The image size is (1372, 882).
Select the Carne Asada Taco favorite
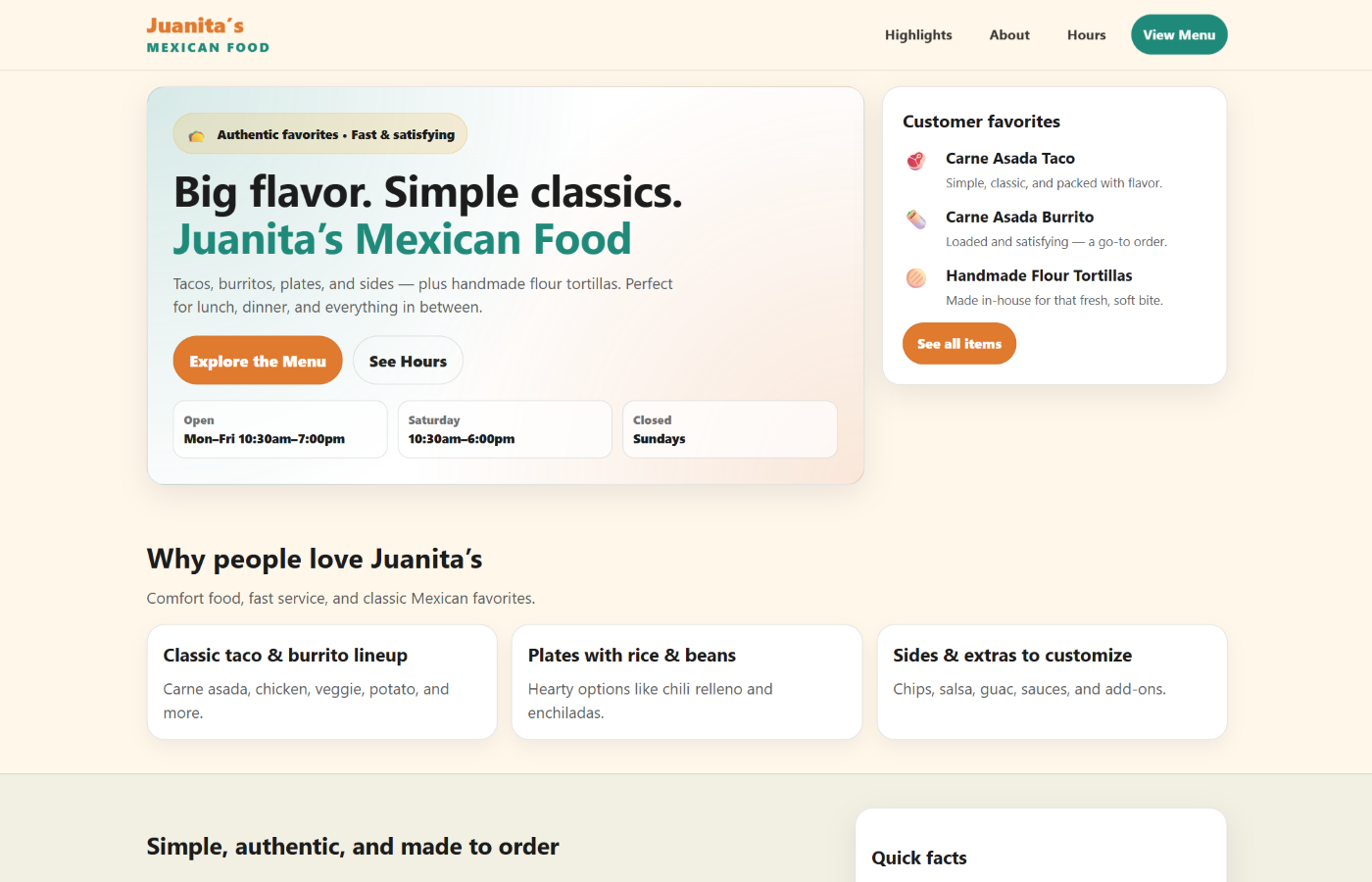pyautogui.click(x=1009, y=159)
